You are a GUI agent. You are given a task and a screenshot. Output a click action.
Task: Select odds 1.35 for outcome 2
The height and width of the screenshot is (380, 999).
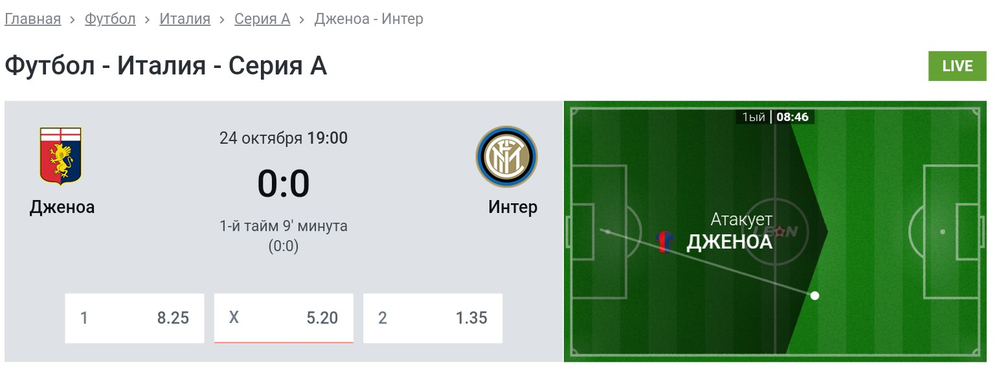point(433,318)
